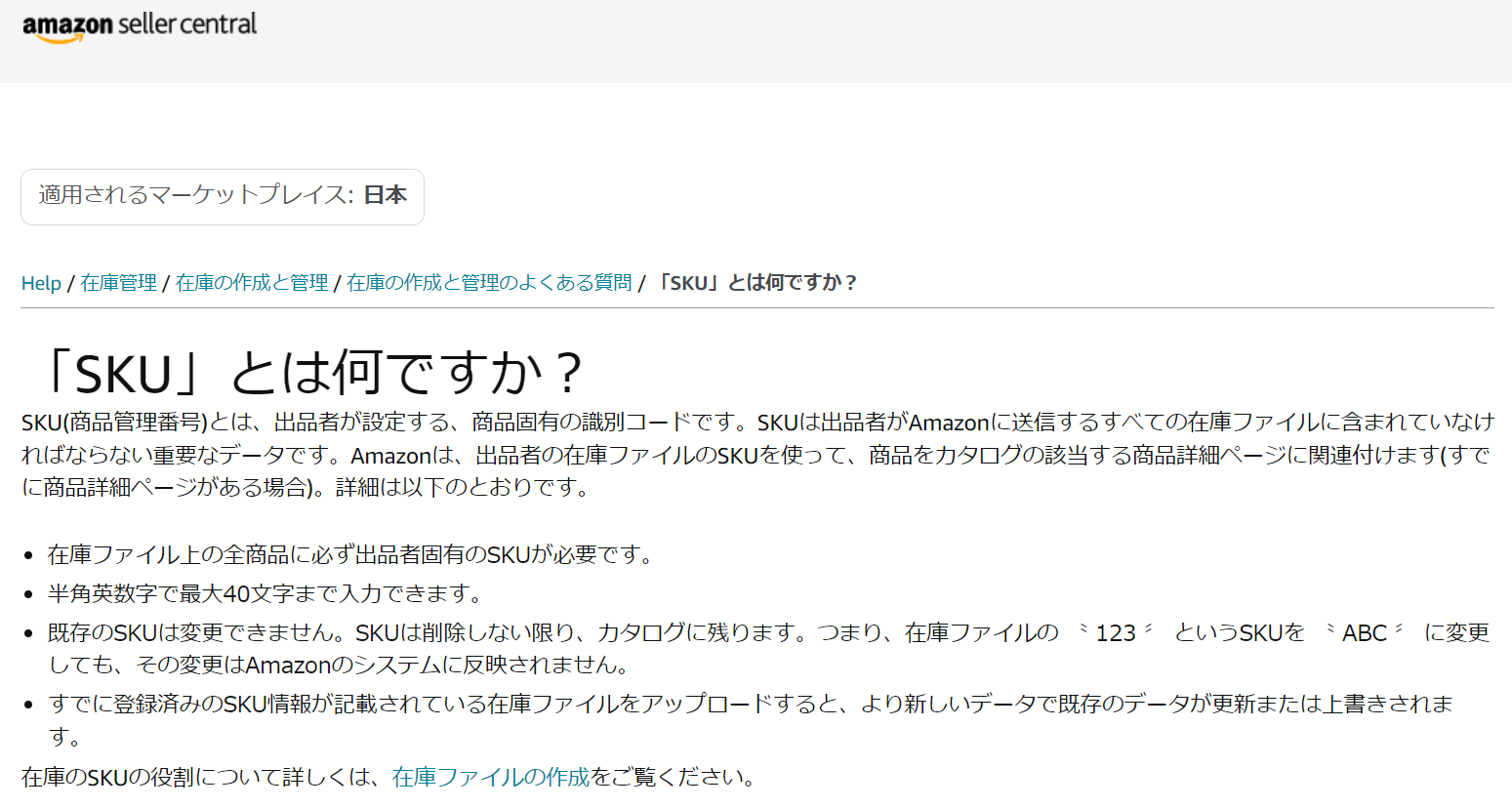Select bullet 在庫ファイル上の全商品に必ず出品者固有のSKUが必要です。
Image resolution: width=1512 pixels, height=808 pixels.
[x=350, y=554]
